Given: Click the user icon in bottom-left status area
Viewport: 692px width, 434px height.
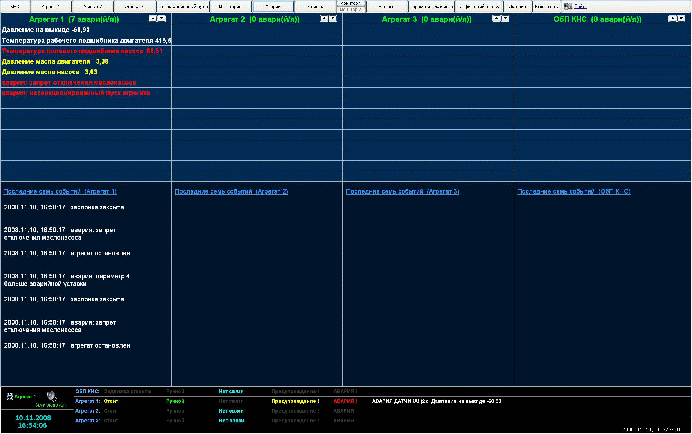Looking at the screenshot, I should (x=10, y=396).
